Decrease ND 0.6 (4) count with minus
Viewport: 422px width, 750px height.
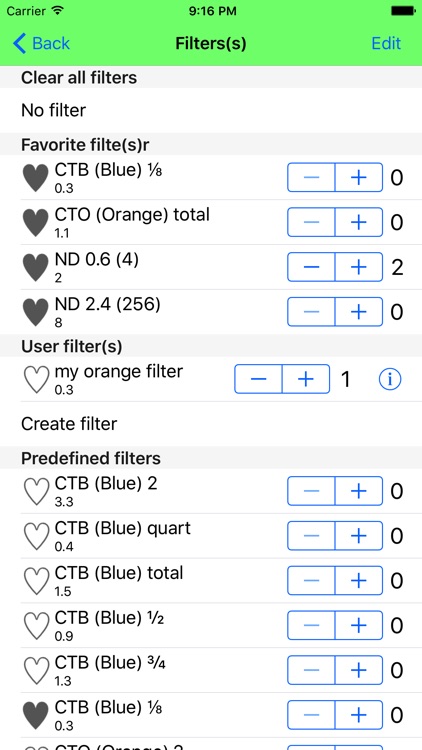(x=311, y=267)
